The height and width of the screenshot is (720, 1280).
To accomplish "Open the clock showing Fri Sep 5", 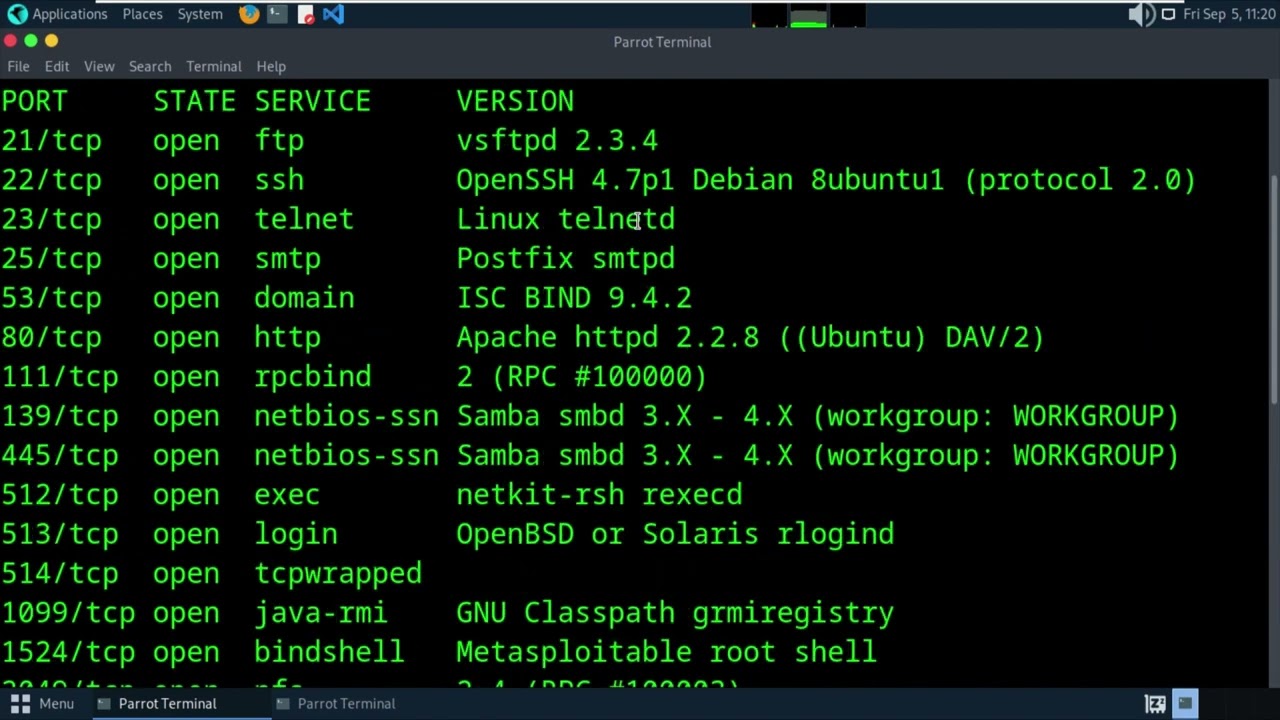I will coord(1229,14).
